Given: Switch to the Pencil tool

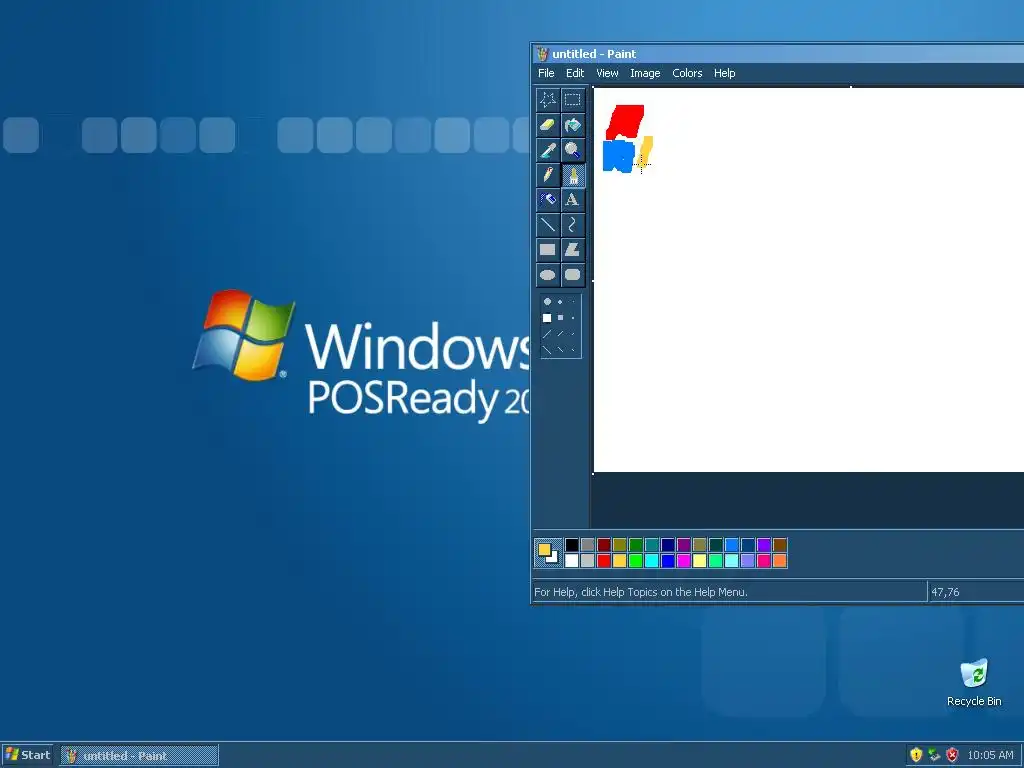Looking at the screenshot, I should (547, 175).
